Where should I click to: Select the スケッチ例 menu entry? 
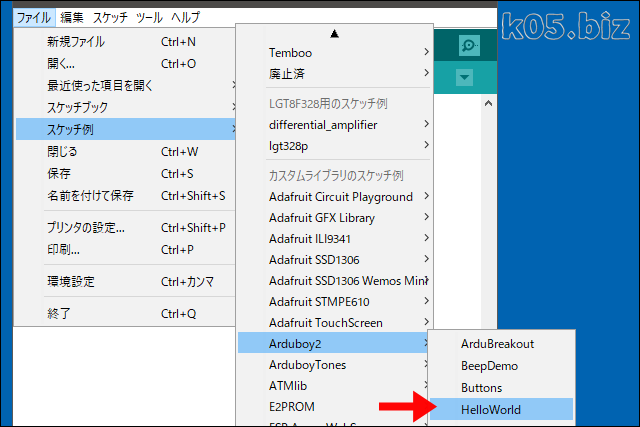pos(125,129)
